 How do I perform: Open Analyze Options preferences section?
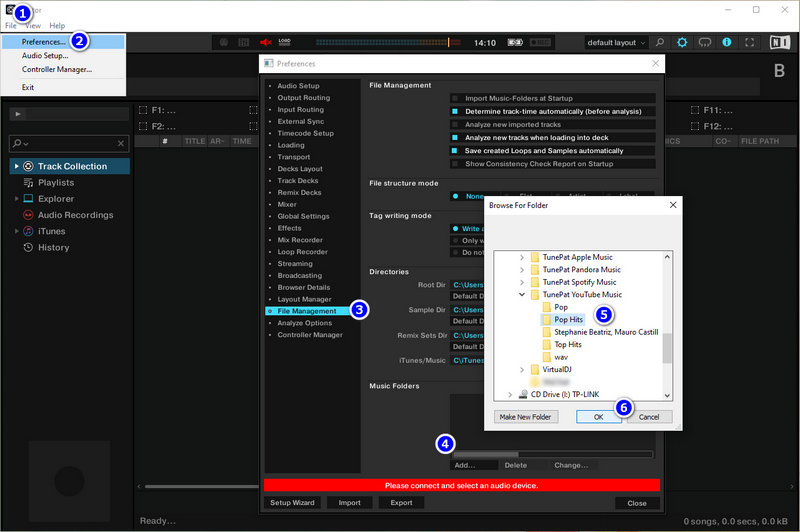(x=305, y=323)
